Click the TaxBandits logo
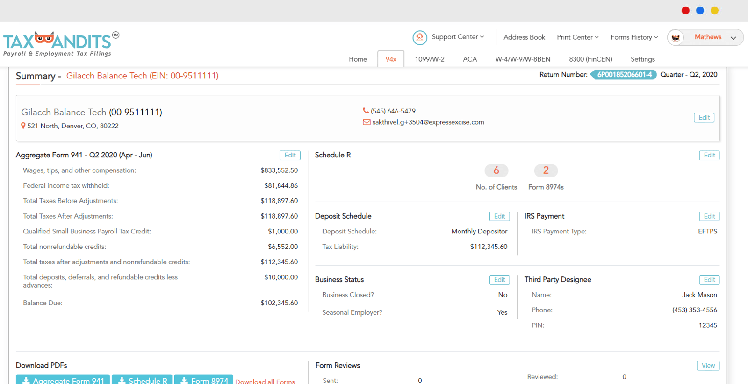Viewport: 748px width, 389px height. (x=61, y=44)
